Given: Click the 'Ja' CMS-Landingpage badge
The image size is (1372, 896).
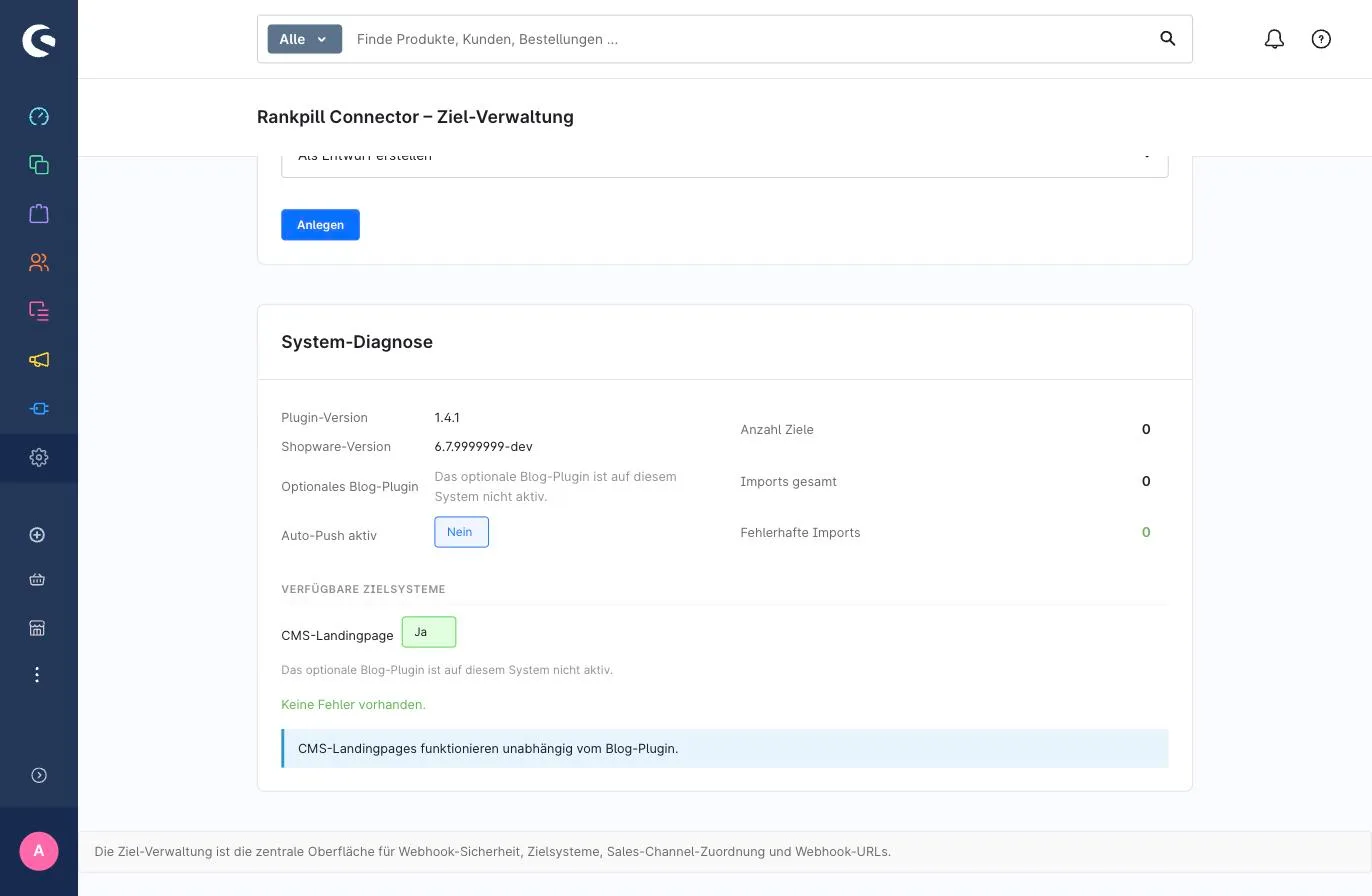Looking at the screenshot, I should coord(429,632).
